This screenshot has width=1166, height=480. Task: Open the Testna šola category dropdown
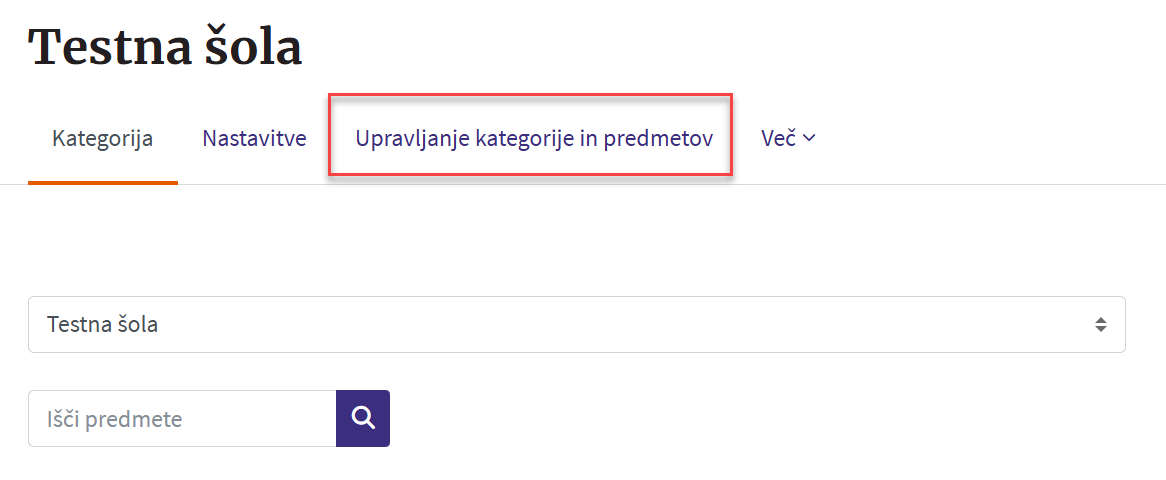click(x=576, y=324)
